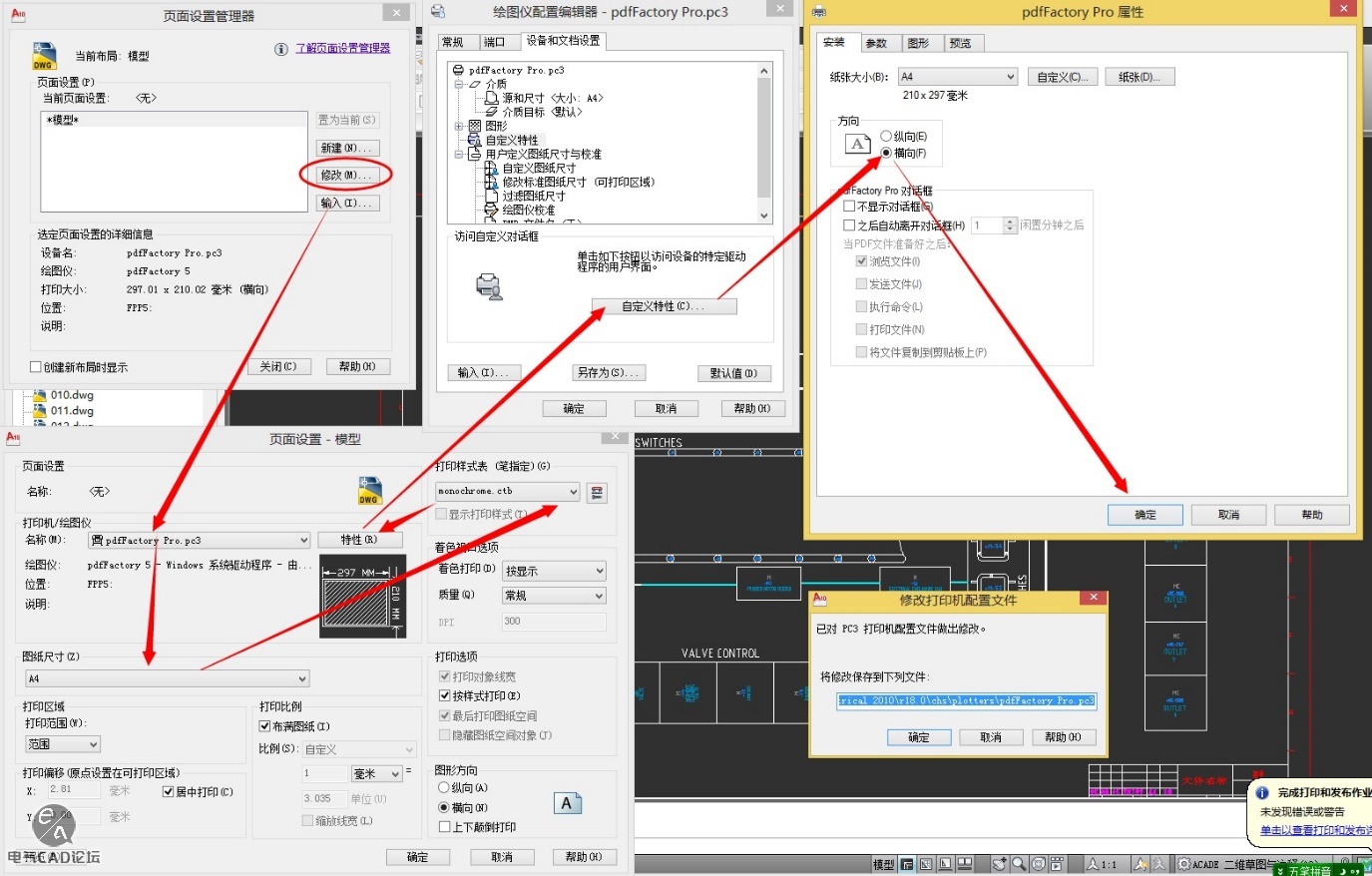
Task: Click the 过滤图纸尺寸 page icon in the tree
Action: point(491,196)
